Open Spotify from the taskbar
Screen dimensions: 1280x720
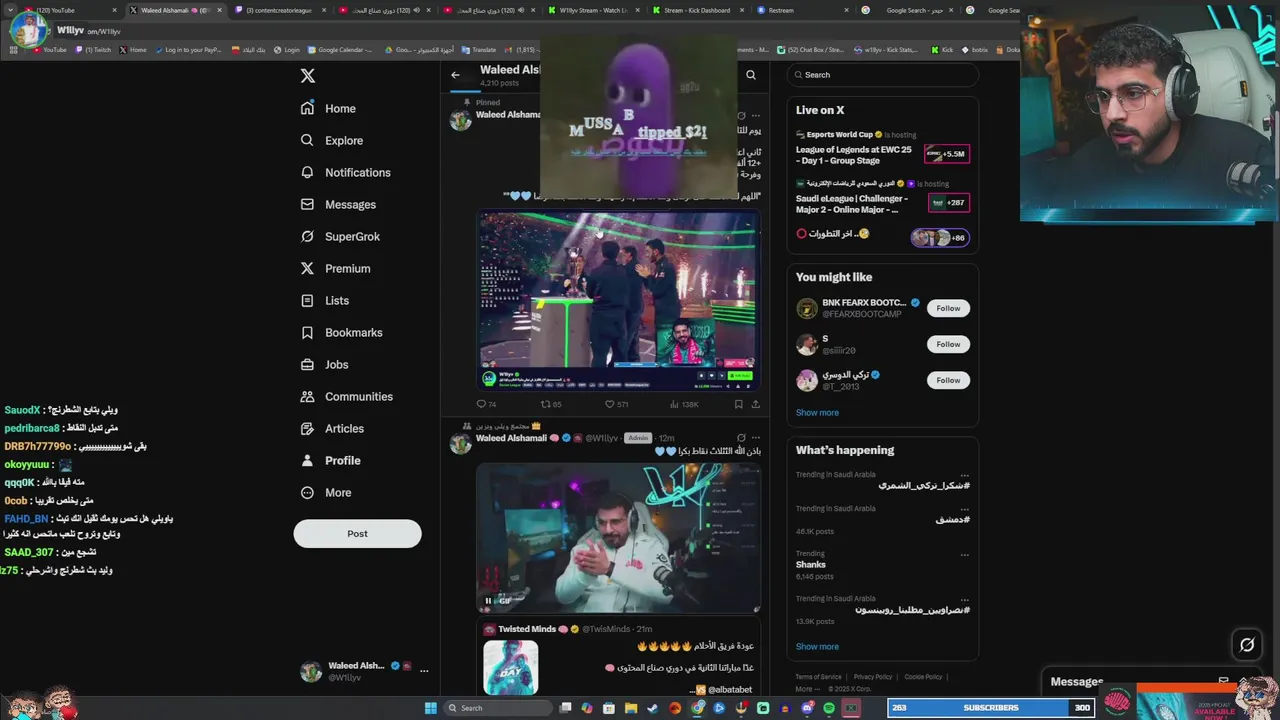829,708
